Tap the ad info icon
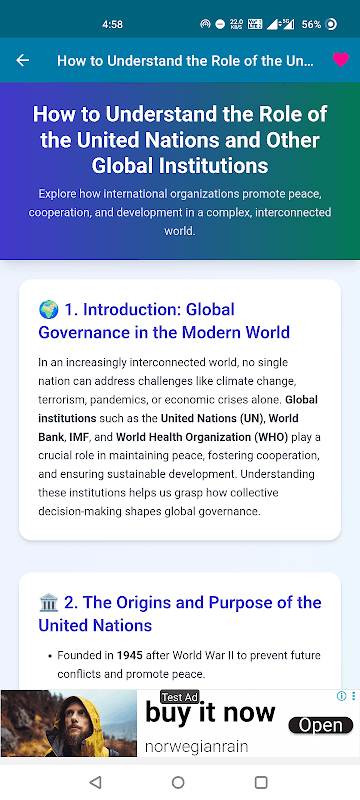Screen dimensions: 360x800 [x=342, y=696]
